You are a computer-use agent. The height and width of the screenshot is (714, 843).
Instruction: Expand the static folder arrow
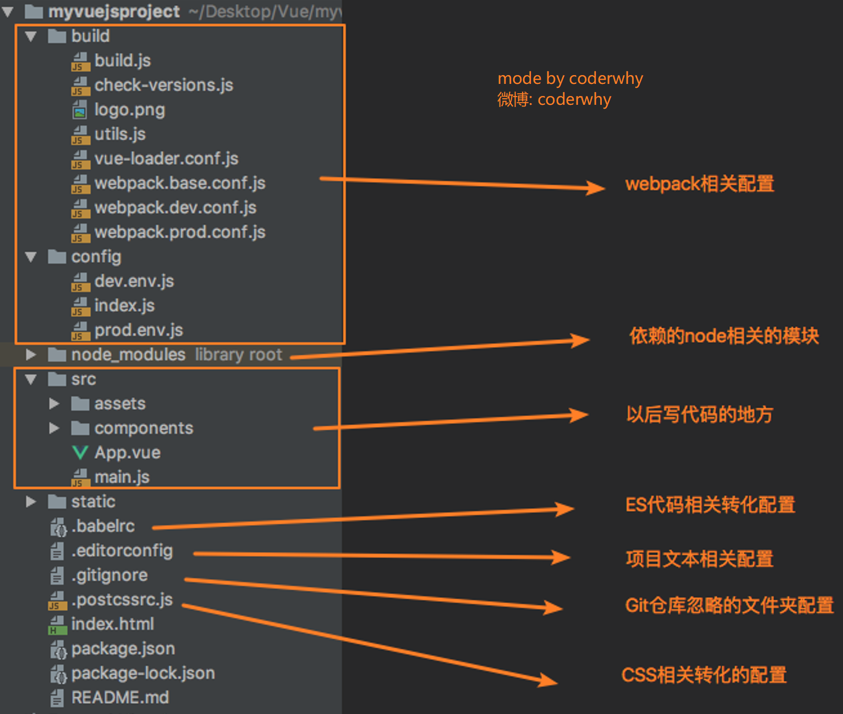pos(31,502)
